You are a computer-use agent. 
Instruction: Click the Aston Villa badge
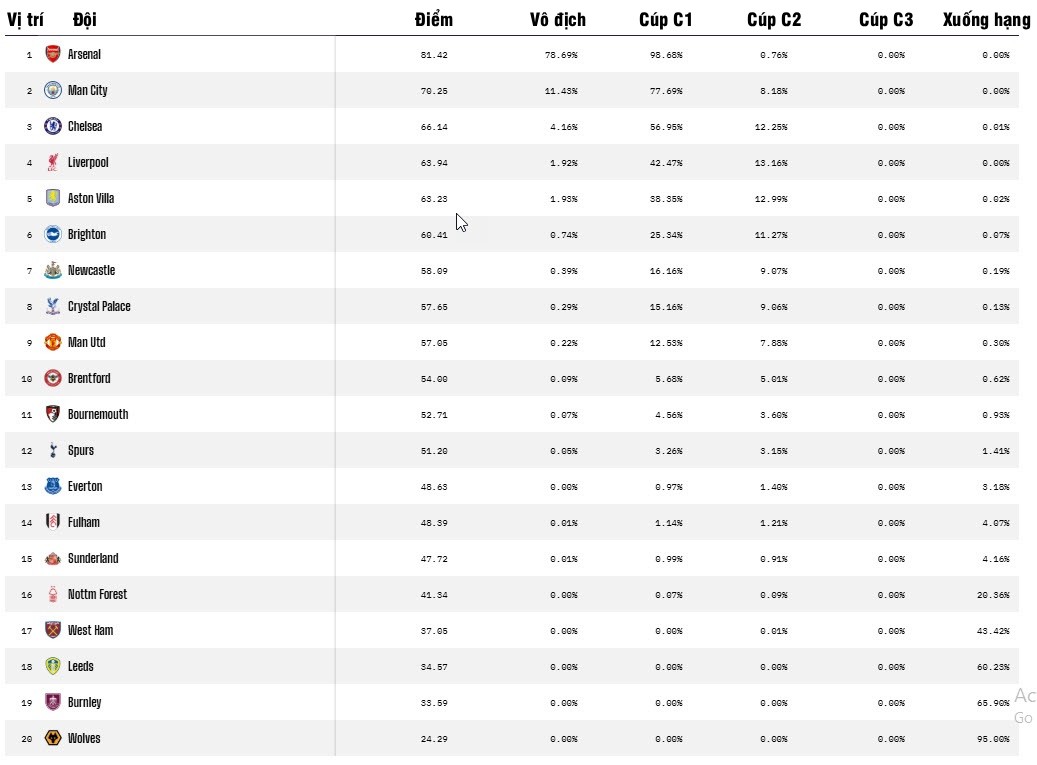(x=53, y=199)
